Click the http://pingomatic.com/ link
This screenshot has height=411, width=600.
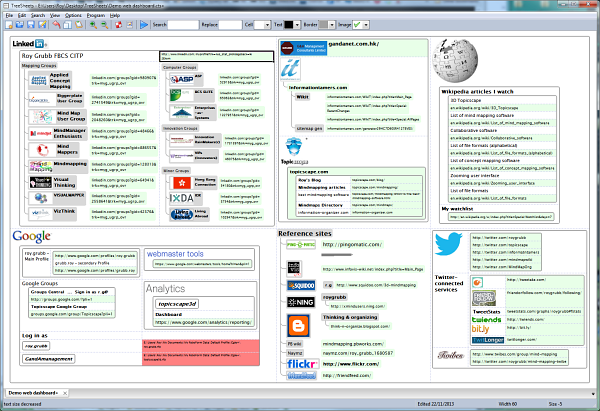pyautogui.click(x=352, y=245)
